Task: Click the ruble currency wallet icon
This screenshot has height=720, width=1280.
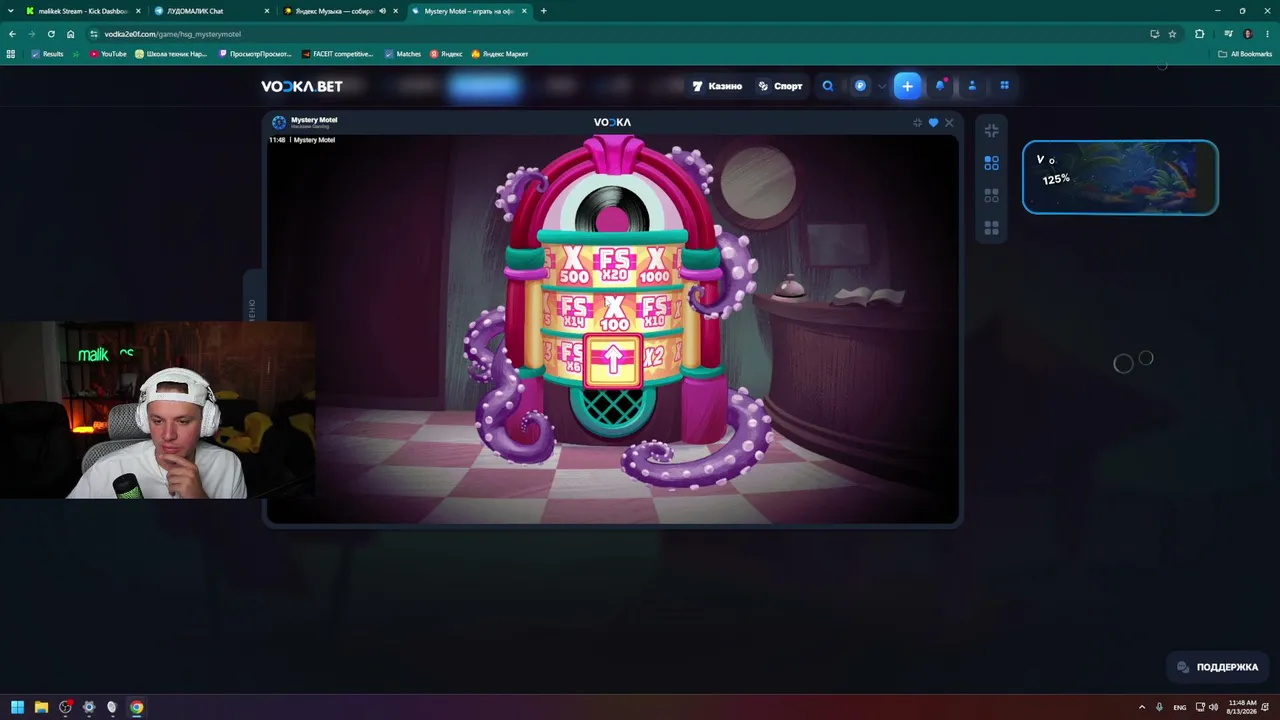Action: pos(860,86)
